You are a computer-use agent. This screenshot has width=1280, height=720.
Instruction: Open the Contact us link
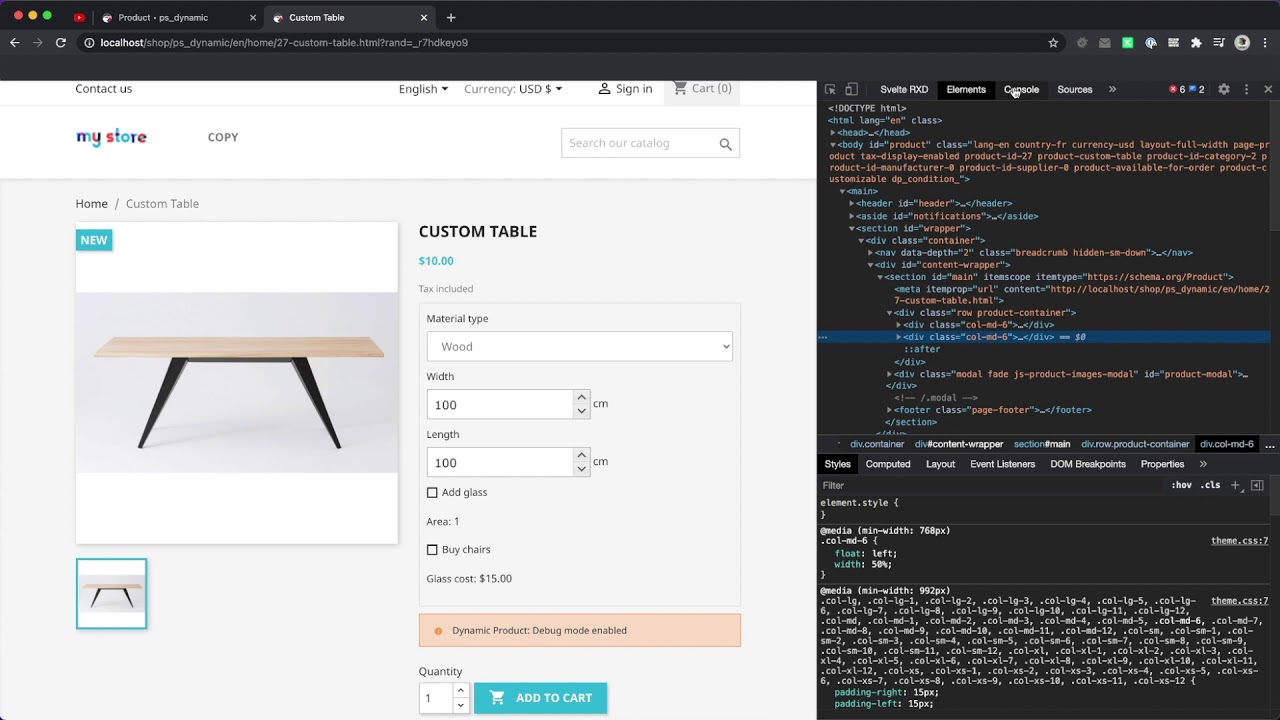click(103, 89)
